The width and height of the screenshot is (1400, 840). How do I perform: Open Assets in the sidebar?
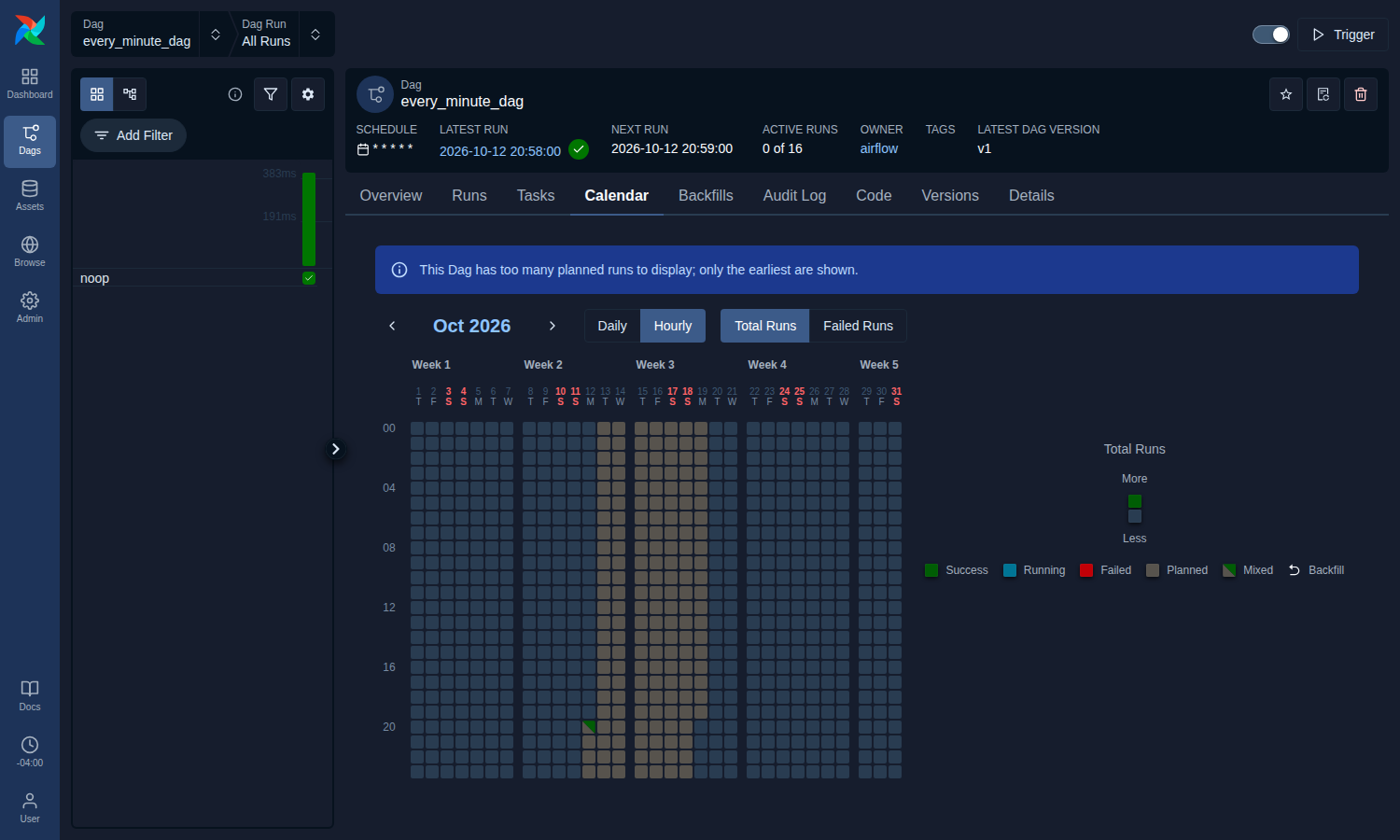click(x=30, y=196)
